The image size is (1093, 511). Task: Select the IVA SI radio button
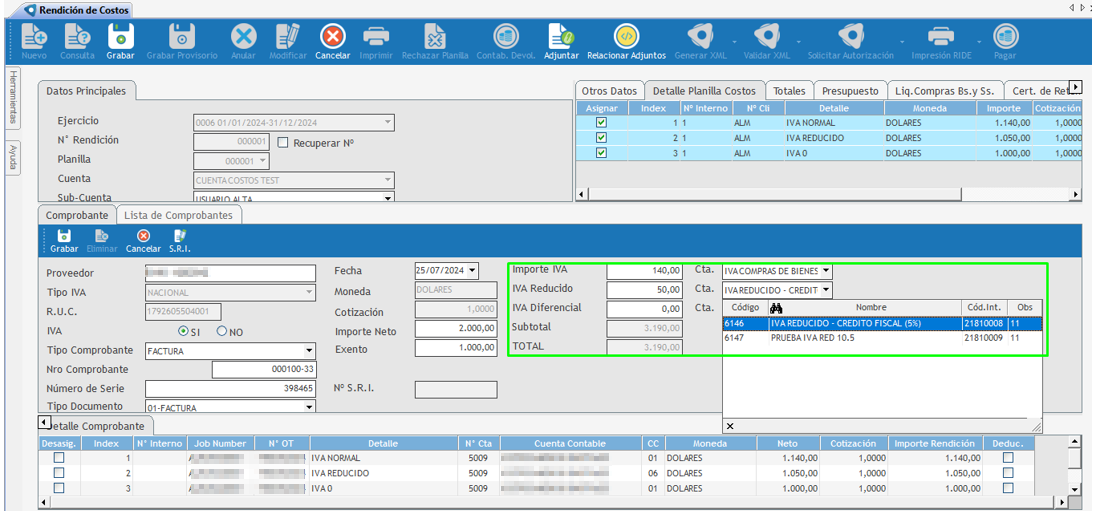tap(183, 331)
